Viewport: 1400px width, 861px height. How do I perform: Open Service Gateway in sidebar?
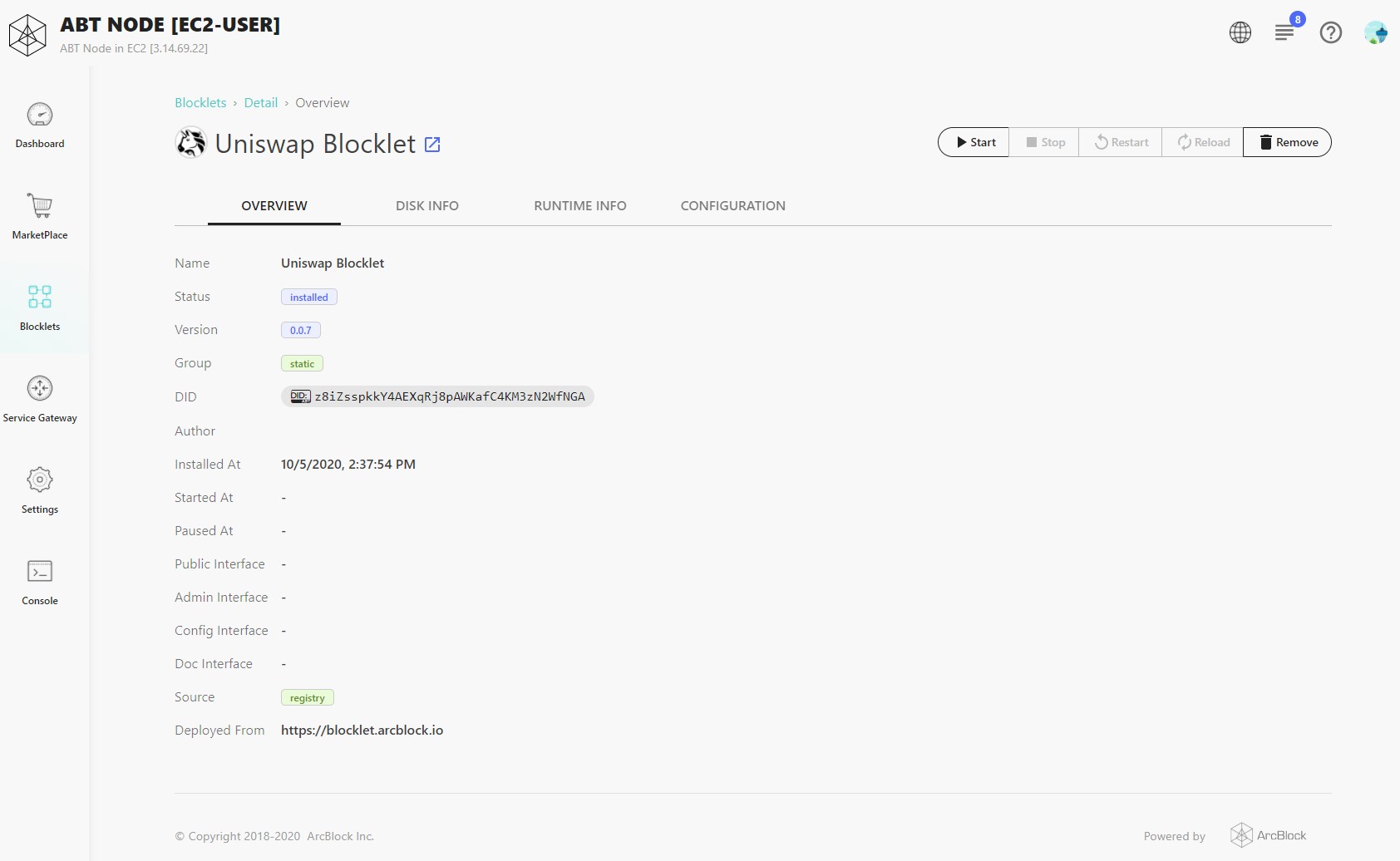[x=40, y=389]
